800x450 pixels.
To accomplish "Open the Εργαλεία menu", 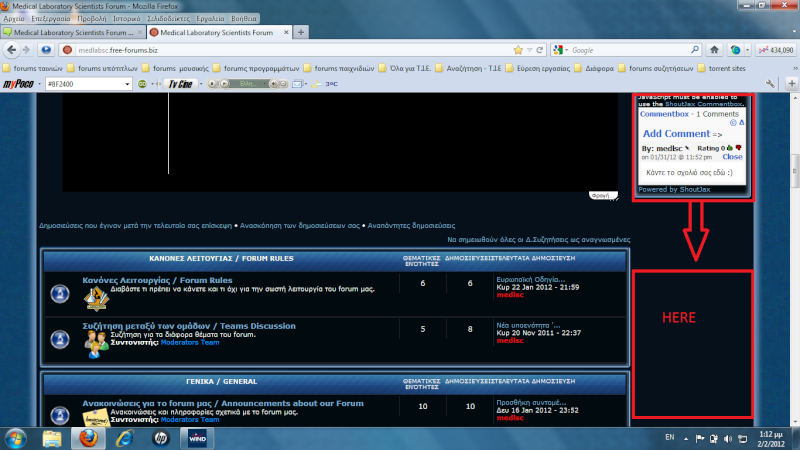I will point(210,18).
